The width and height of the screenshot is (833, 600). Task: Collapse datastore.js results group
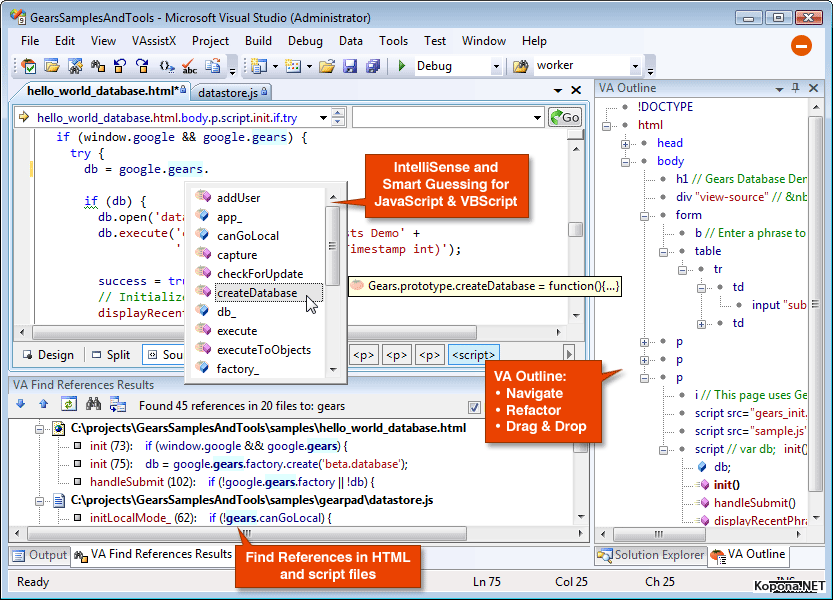point(39,501)
